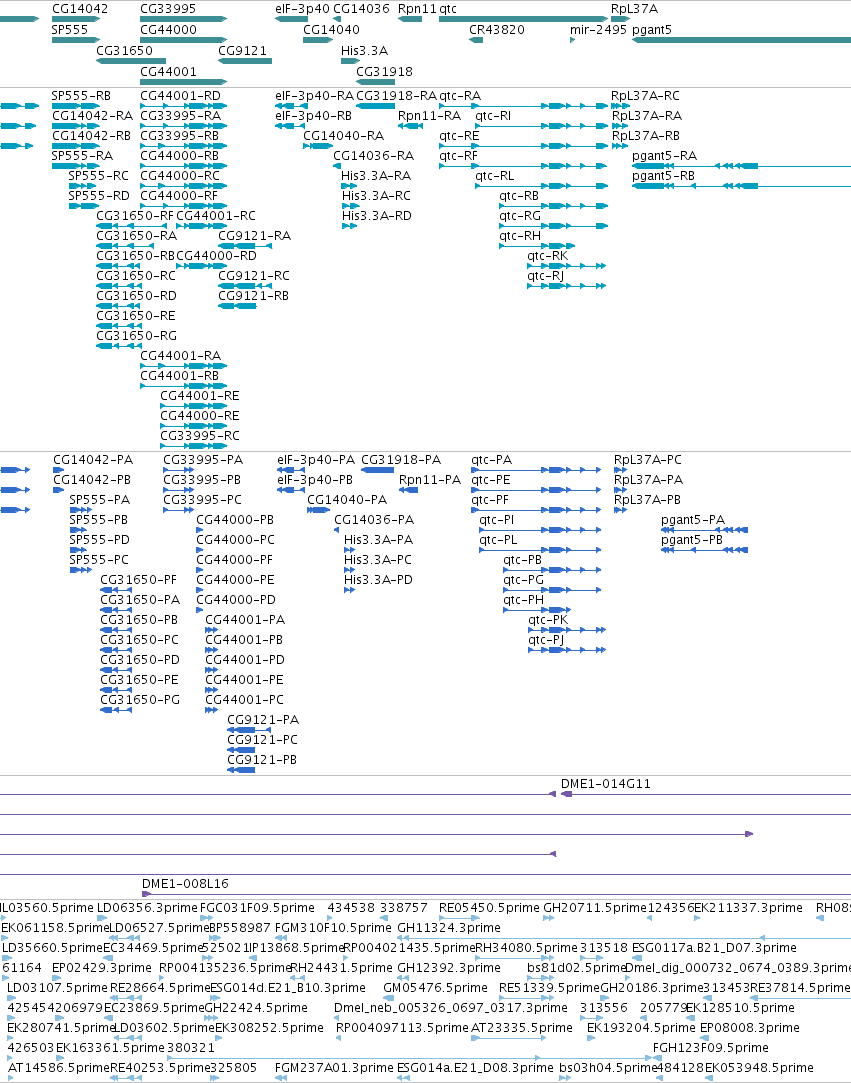Image resolution: width=851 pixels, height=1083 pixels.
Task: Select transcript qtc-RA
Action: pyautogui.click(x=460, y=95)
